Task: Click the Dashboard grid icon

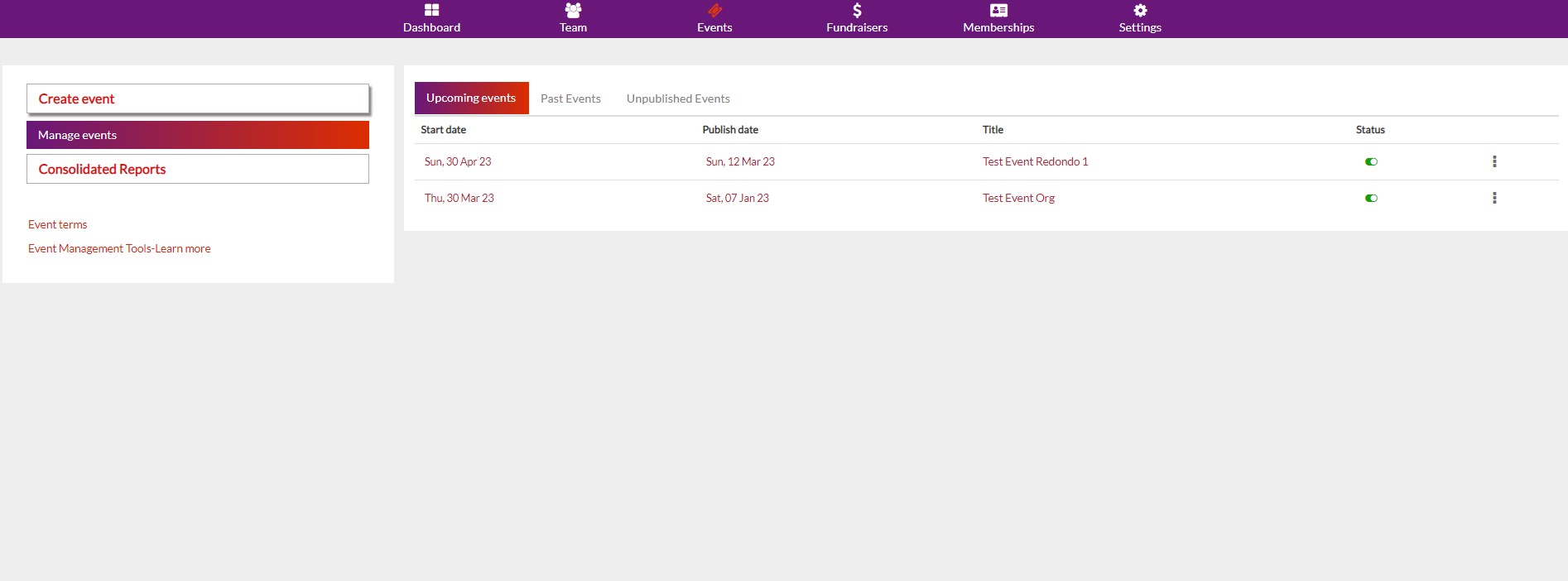Action: pos(431,10)
